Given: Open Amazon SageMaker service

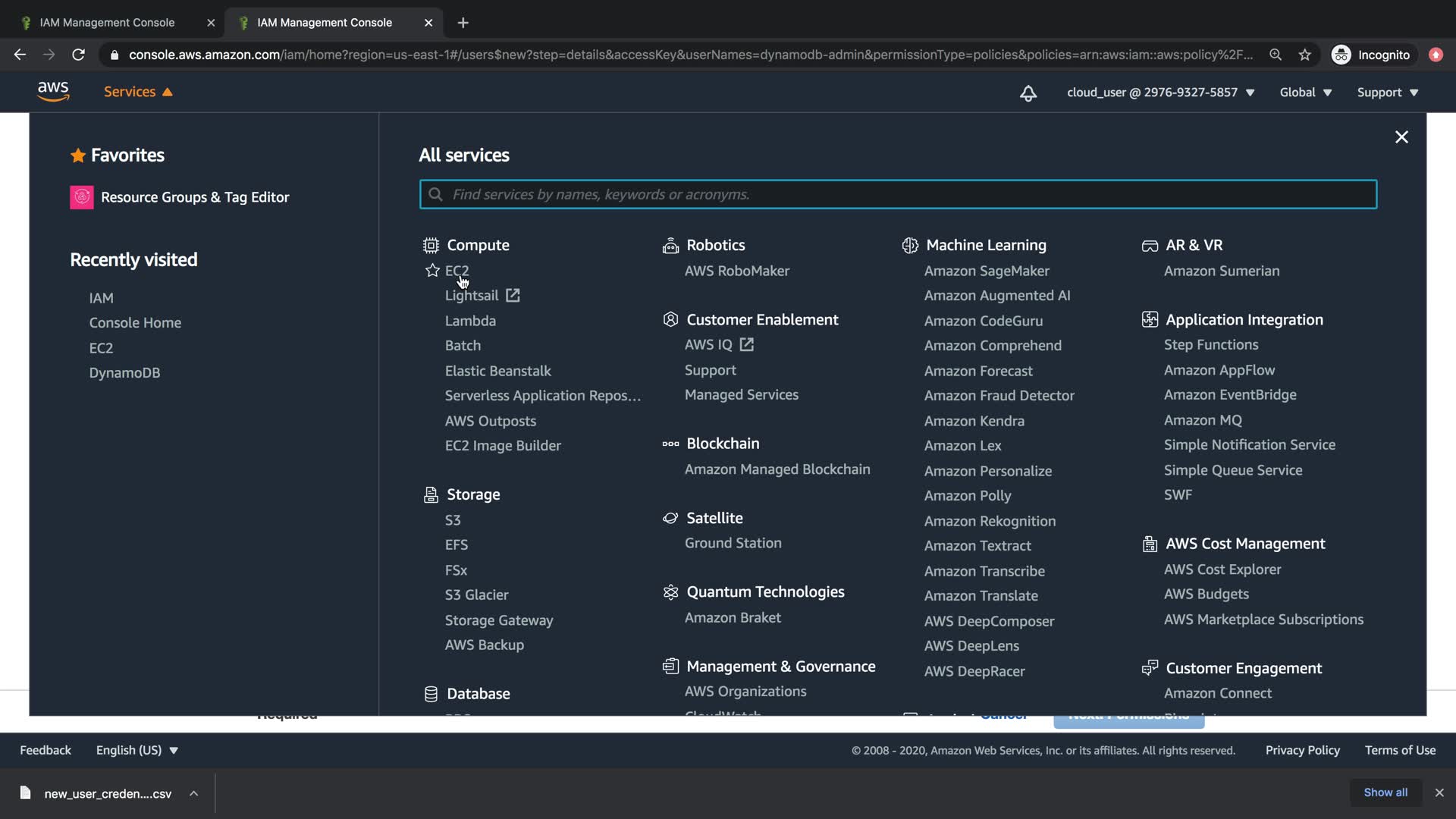Looking at the screenshot, I should tap(986, 271).
